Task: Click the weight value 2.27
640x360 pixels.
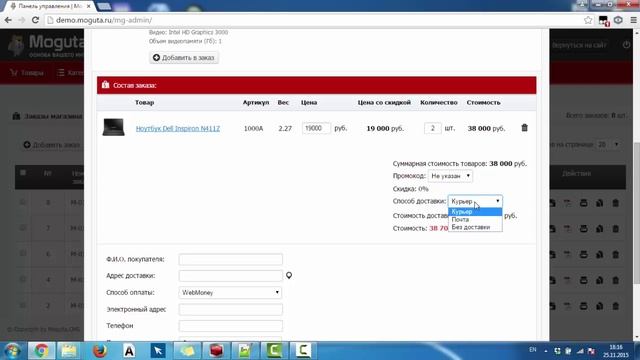Action: [285, 129]
